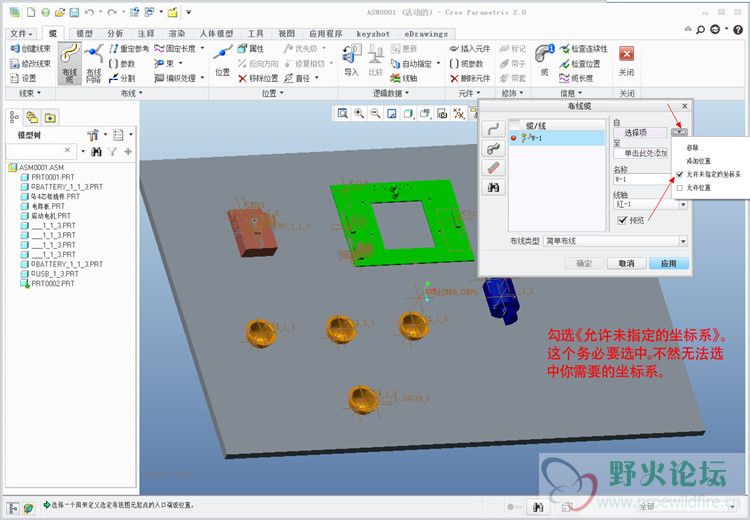Viewport: 750px width, 520px height.
Task: Toggle the Preview (预览) checkbox in the dialog
Action: [622, 220]
